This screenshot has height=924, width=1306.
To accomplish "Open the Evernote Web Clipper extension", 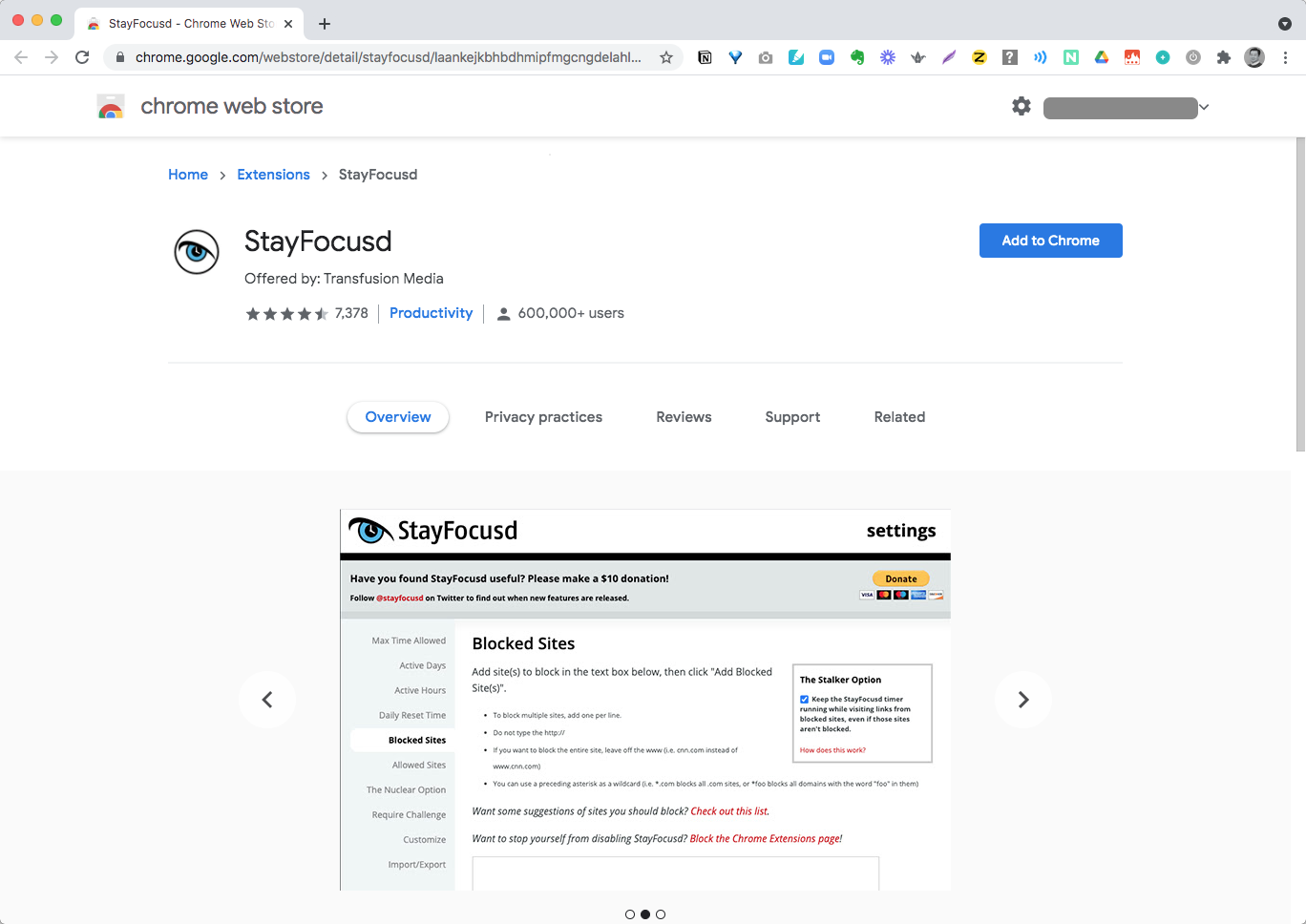I will point(857,57).
